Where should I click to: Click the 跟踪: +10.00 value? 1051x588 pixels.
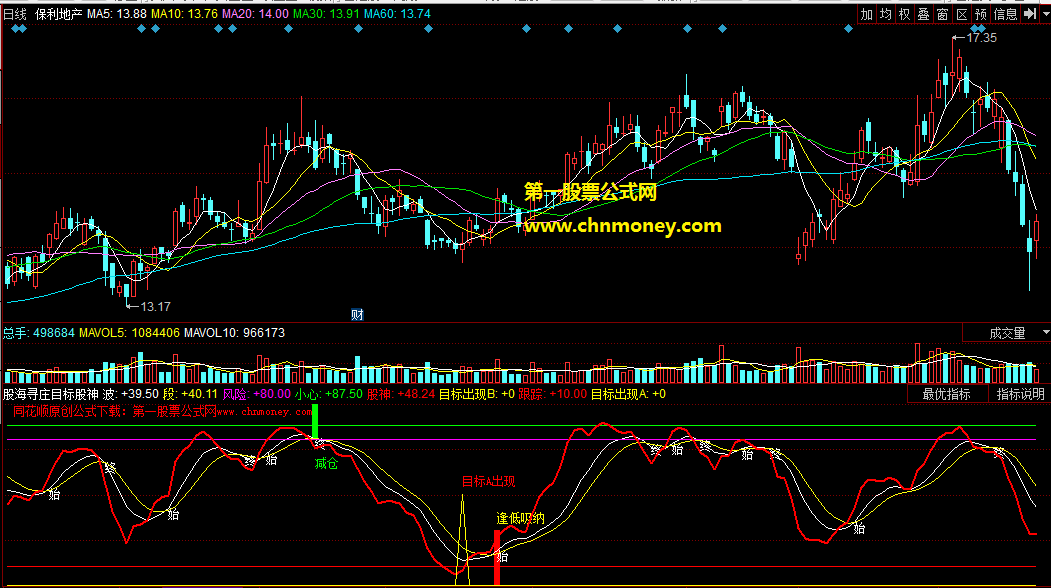click(x=553, y=394)
